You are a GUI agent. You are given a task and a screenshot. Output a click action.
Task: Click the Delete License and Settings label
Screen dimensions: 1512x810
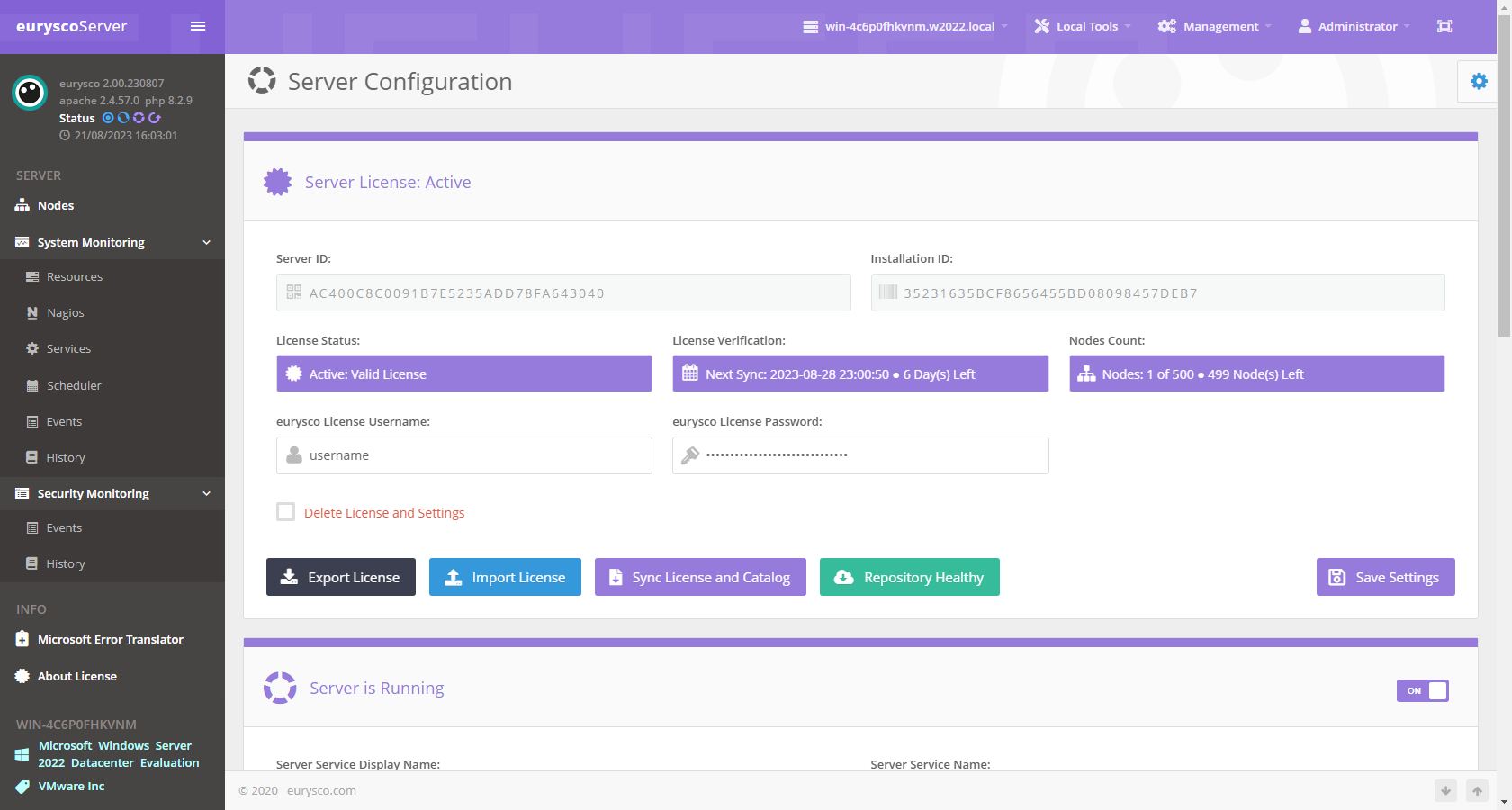[x=384, y=512]
